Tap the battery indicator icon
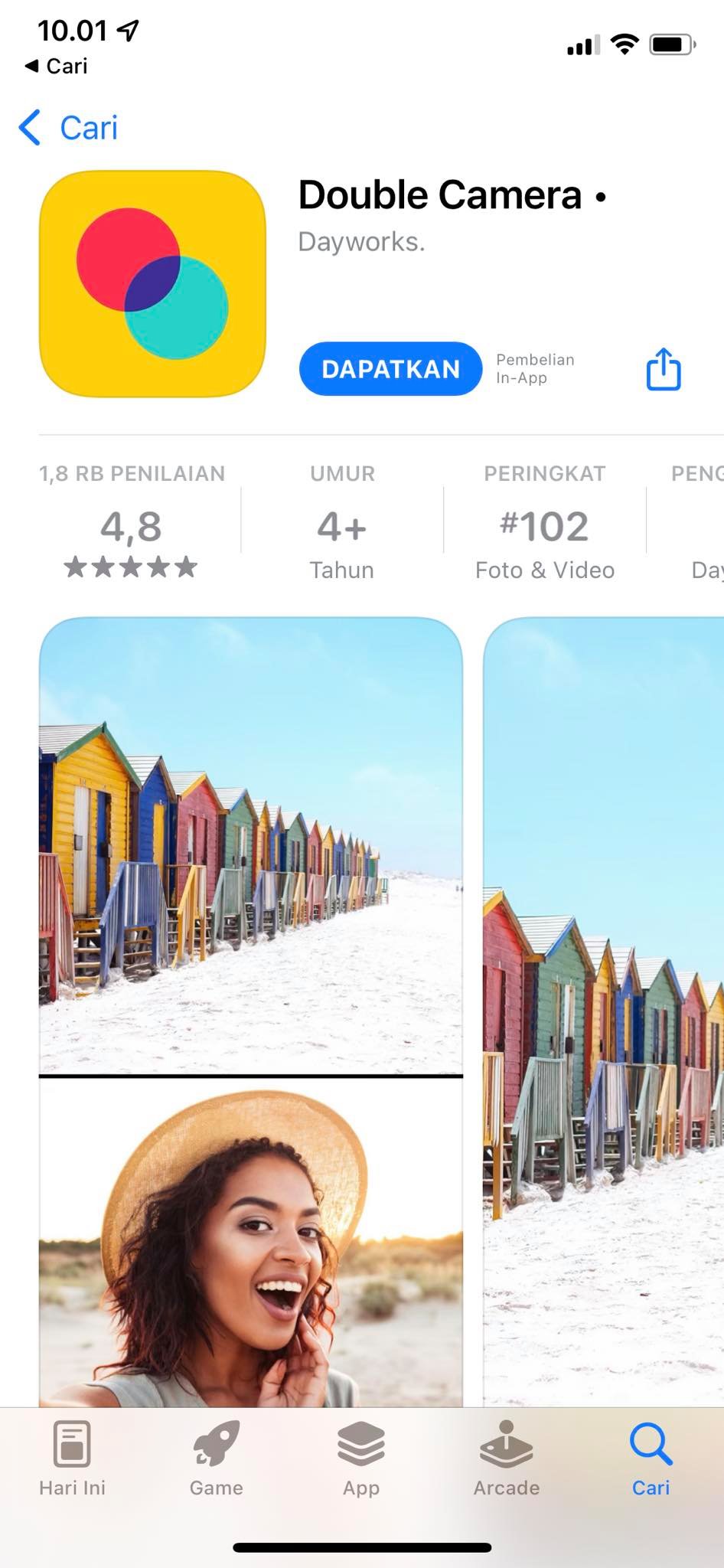 tap(673, 44)
